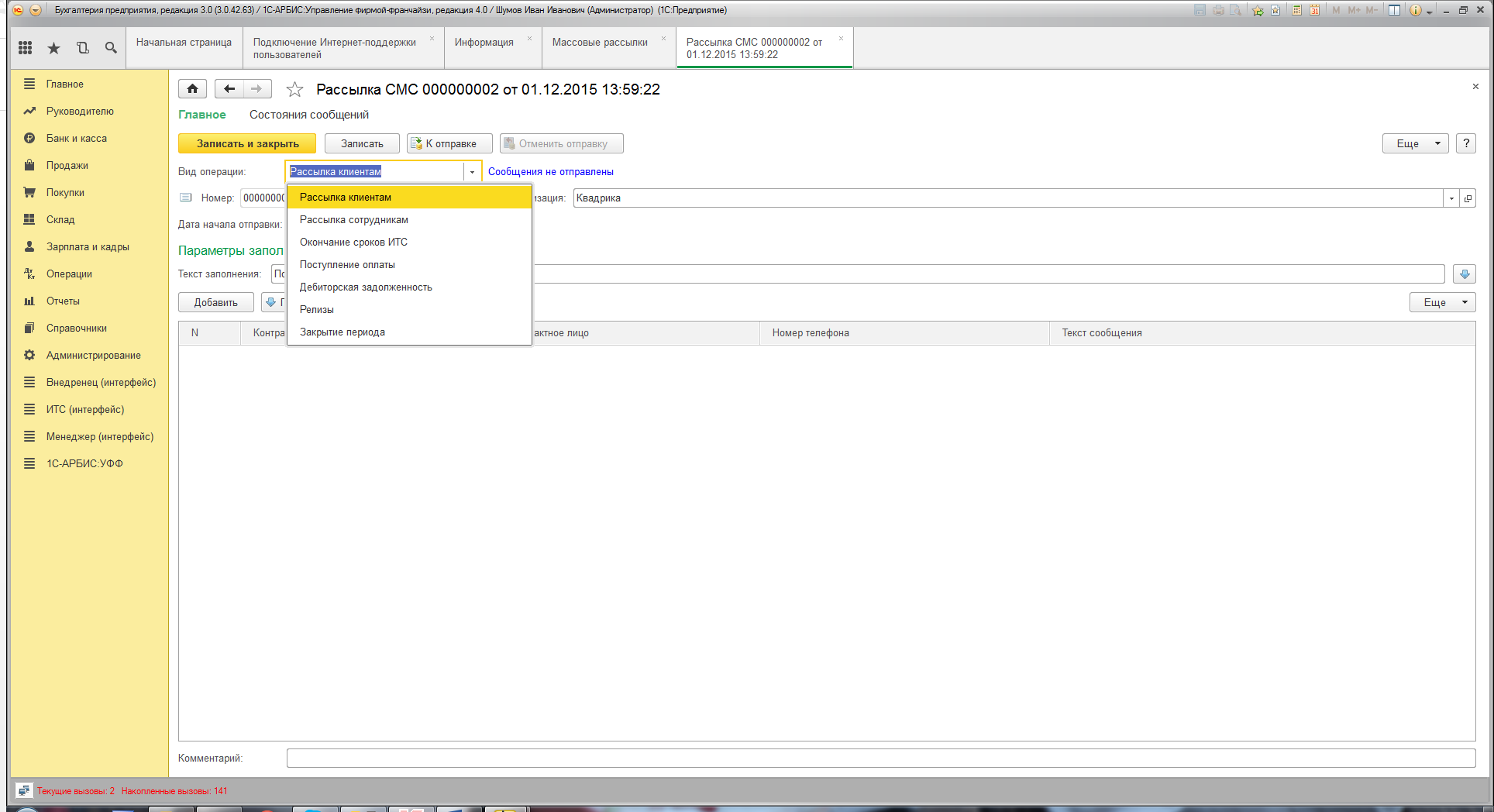Image resolution: width=1494 pixels, height=812 pixels.
Task: Open the information (i) icon
Action: point(1415,10)
